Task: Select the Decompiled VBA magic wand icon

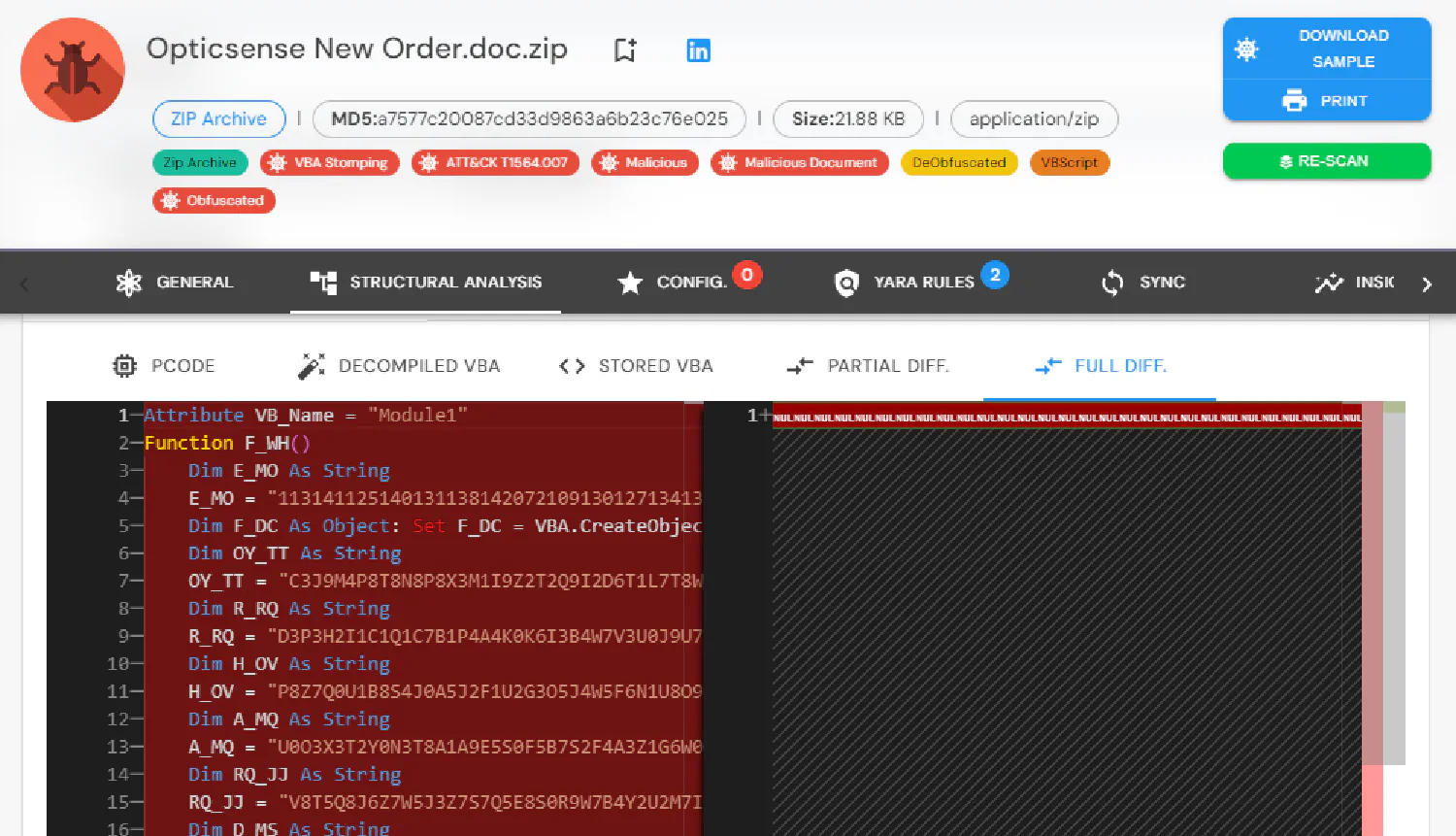Action: coord(312,364)
